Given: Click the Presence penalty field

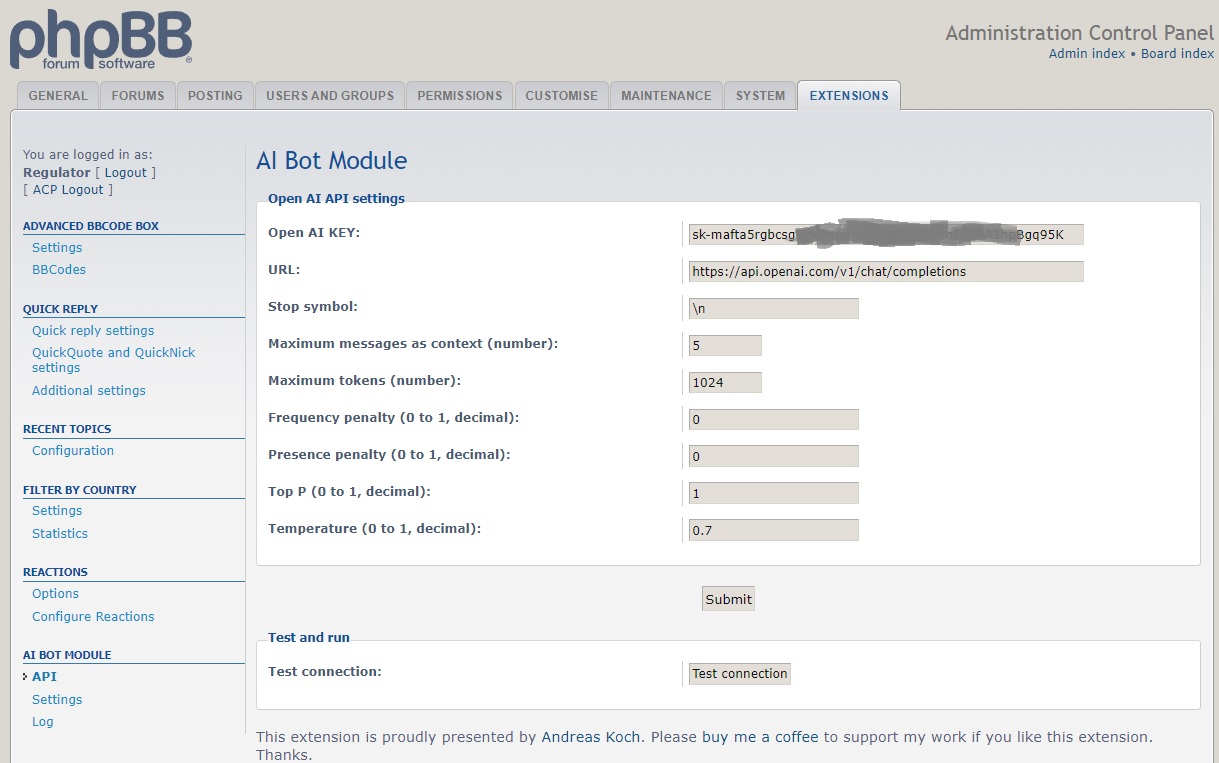Looking at the screenshot, I should (774, 456).
